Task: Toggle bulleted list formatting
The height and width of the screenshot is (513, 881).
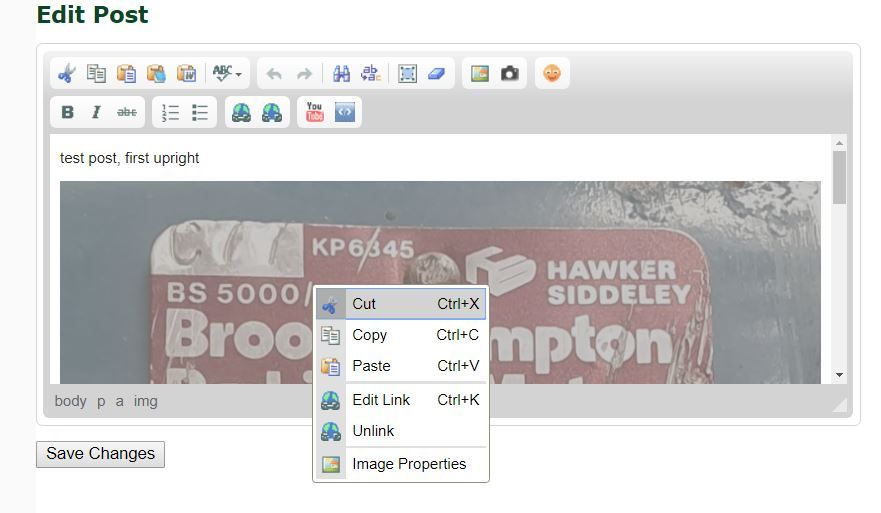Action: 200,112
